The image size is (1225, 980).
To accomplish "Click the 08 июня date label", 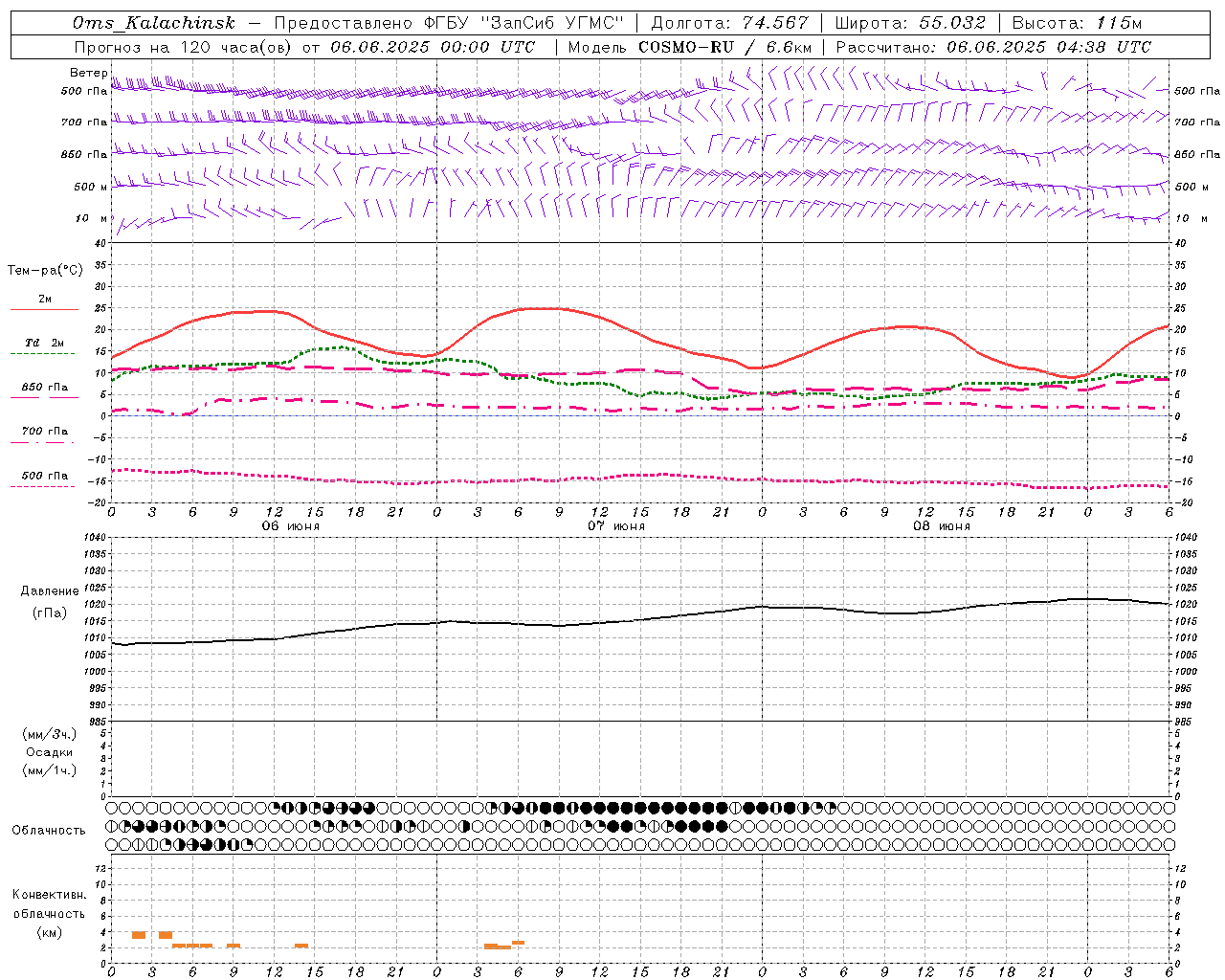I will point(941,526).
